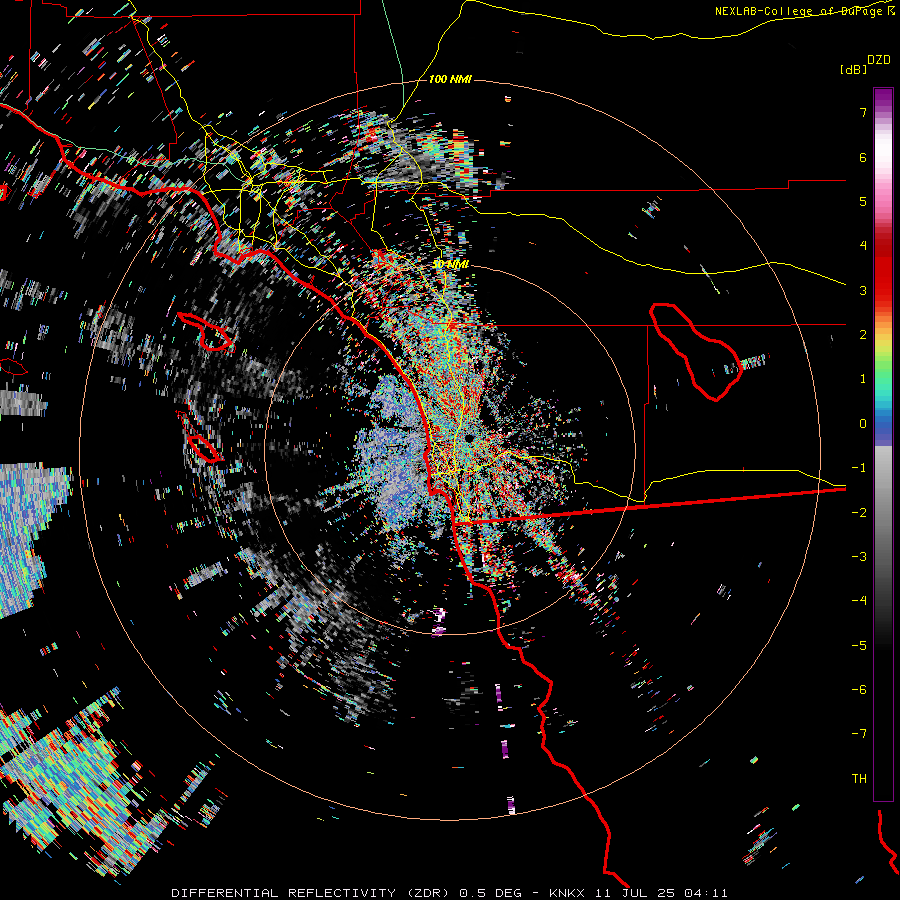Click the positive 7 scale label

[x=863, y=112]
